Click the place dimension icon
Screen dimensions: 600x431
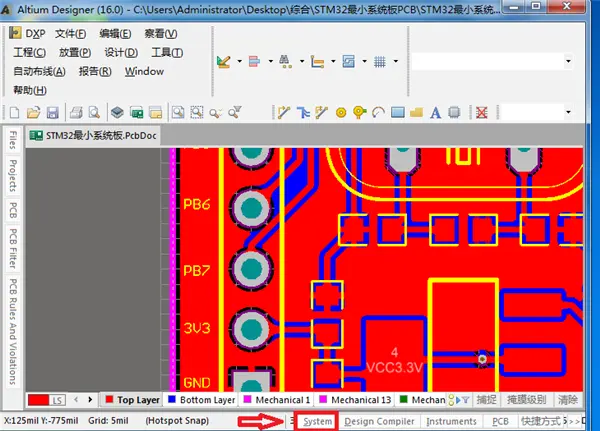(x=317, y=61)
